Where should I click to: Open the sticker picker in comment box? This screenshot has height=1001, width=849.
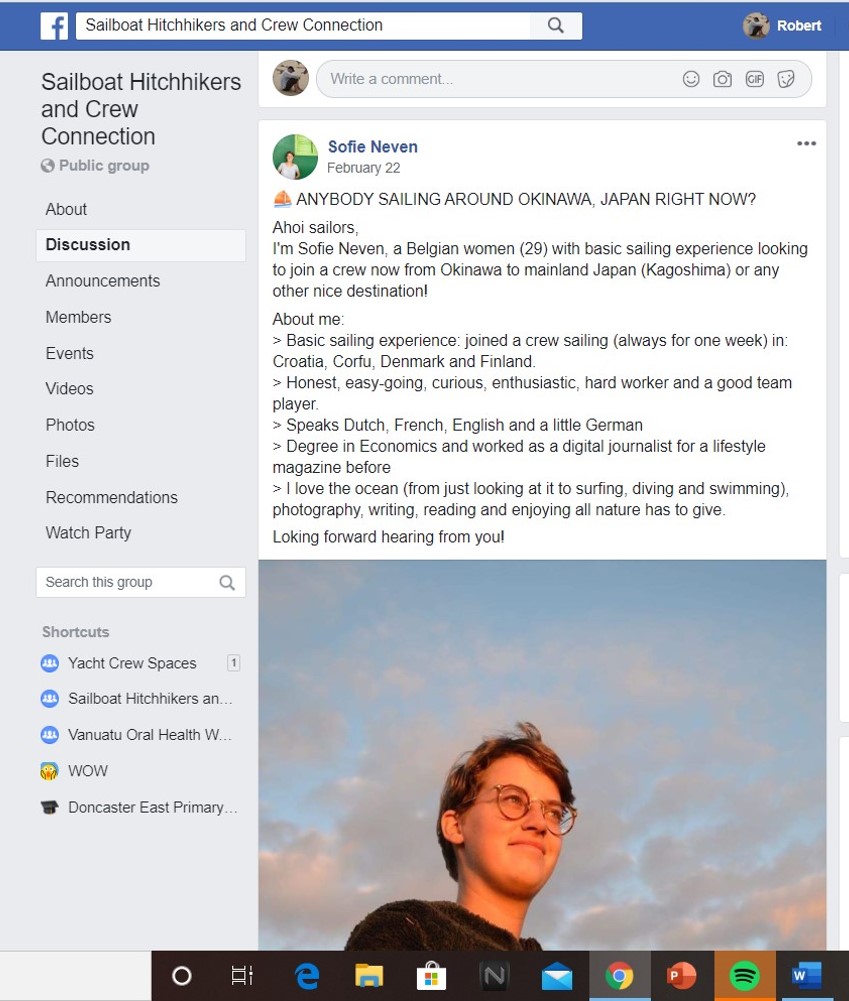pos(786,79)
